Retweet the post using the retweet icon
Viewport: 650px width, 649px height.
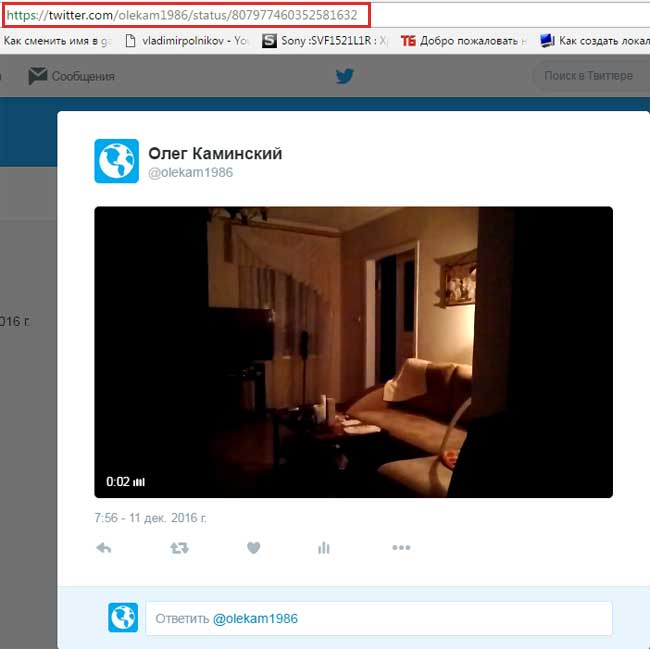click(179, 548)
